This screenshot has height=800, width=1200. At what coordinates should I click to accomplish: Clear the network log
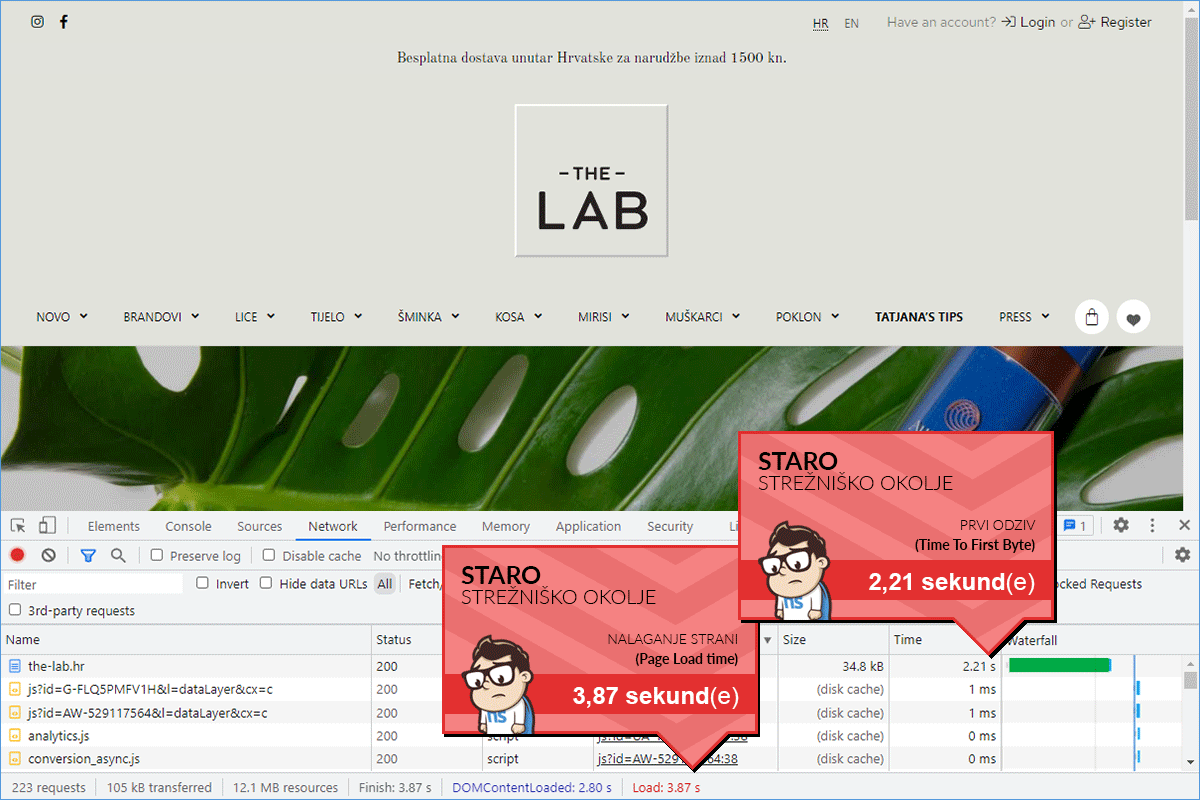pyautogui.click(x=48, y=555)
